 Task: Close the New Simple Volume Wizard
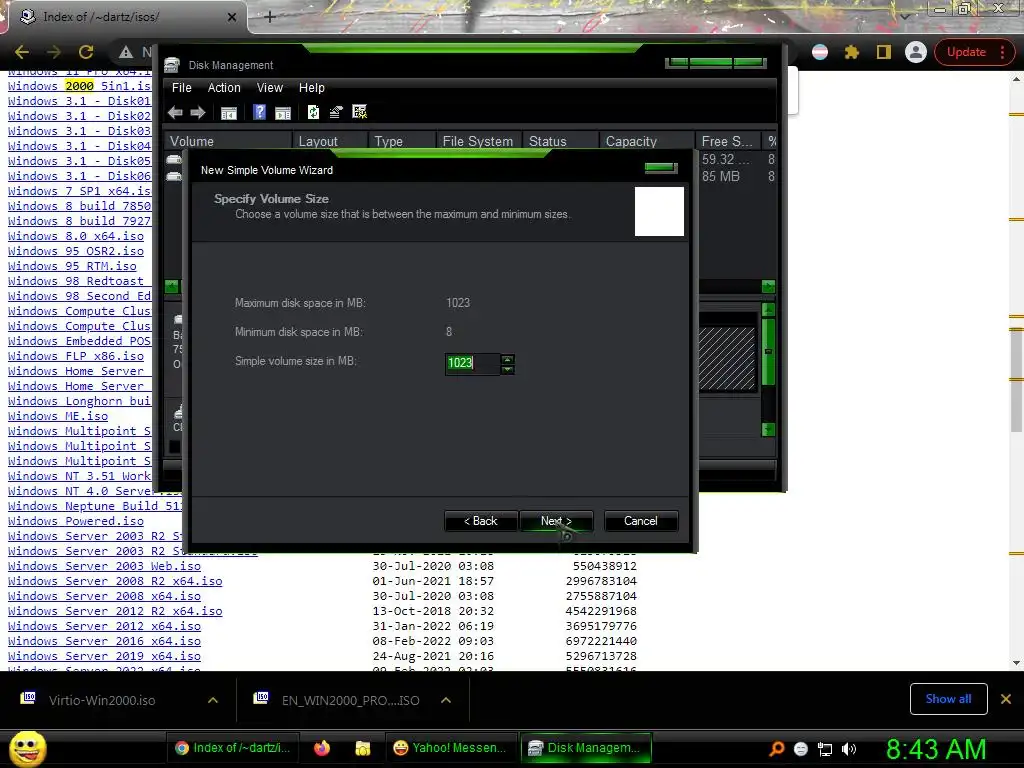click(660, 168)
